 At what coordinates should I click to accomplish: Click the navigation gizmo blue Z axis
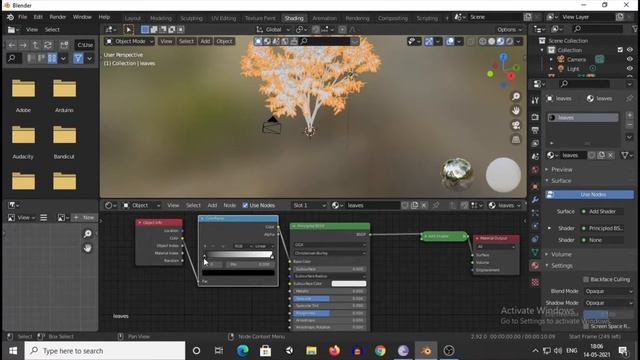[504, 58]
